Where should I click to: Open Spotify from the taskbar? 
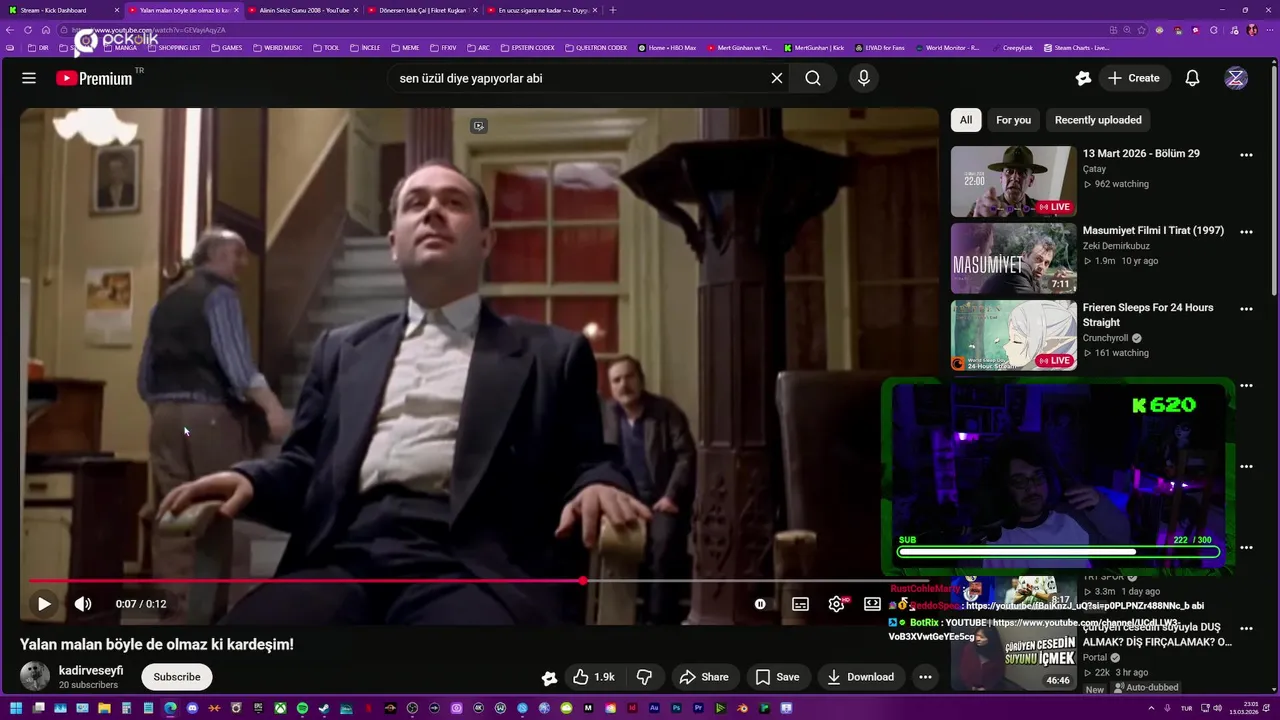point(302,708)
